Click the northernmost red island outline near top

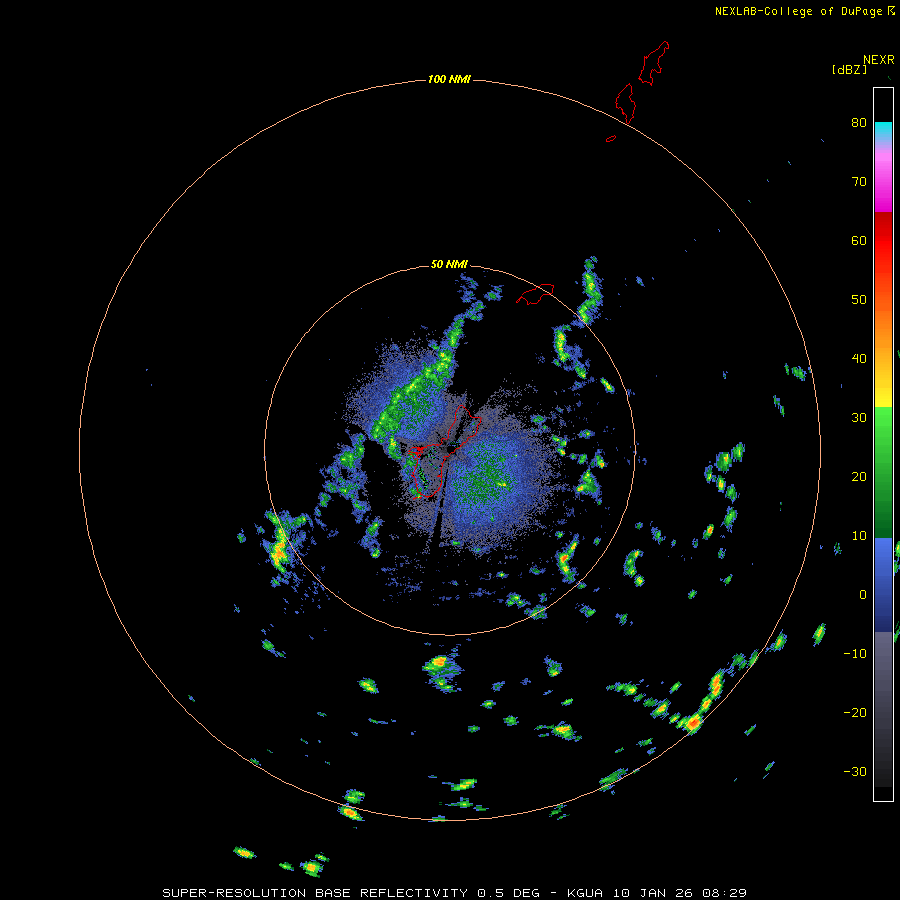(x=654, y=63)
